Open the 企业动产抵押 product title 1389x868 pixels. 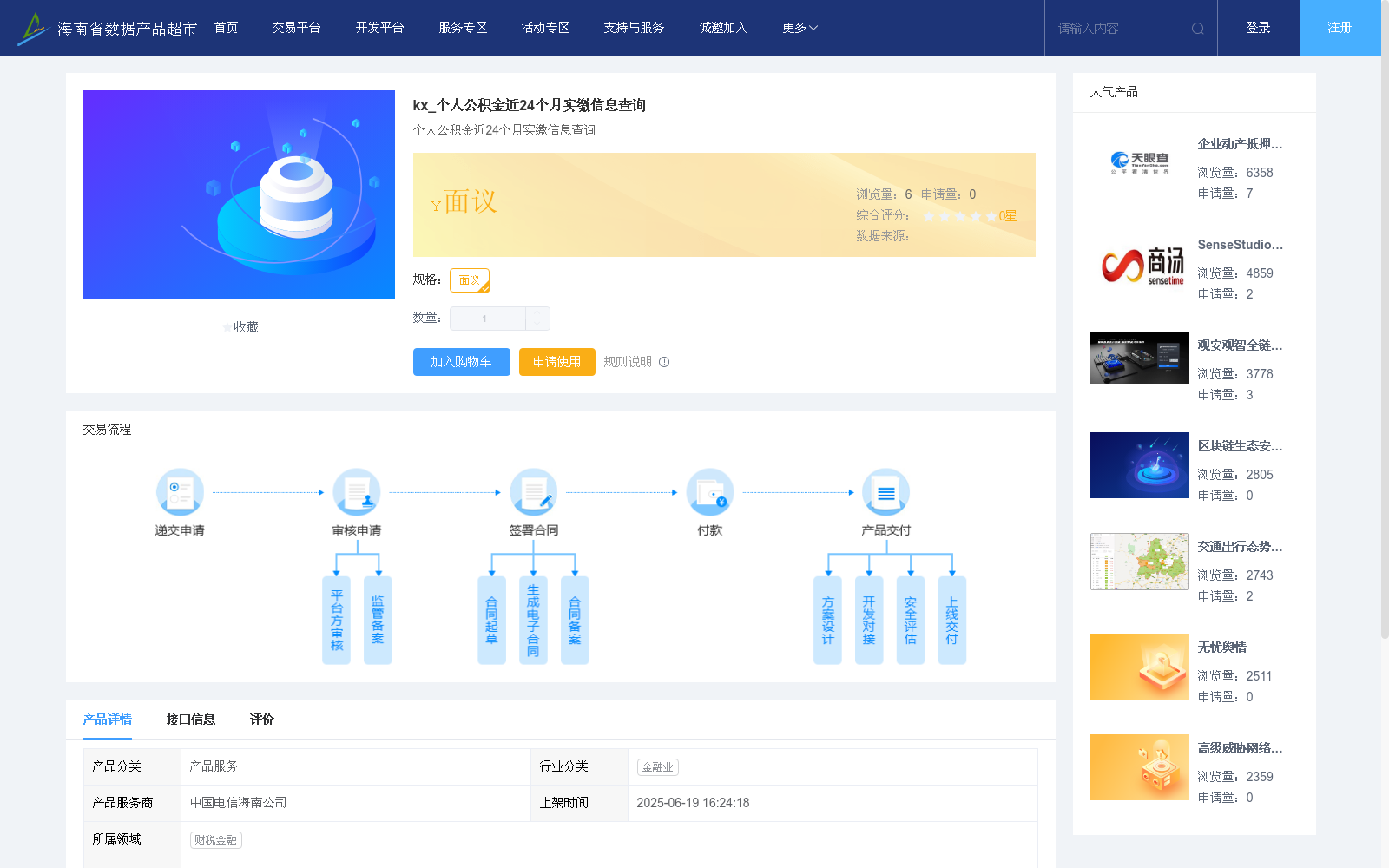pos(1240,144)
